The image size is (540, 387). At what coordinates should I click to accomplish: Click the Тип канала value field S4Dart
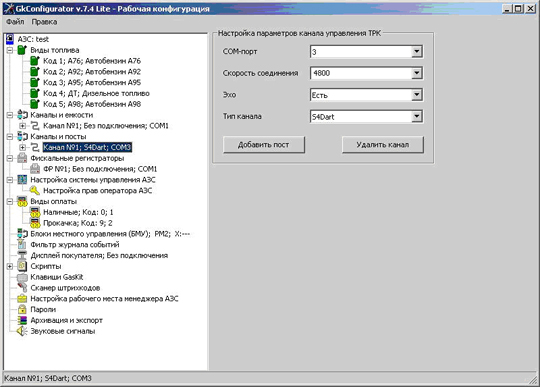tap(361, 116)
